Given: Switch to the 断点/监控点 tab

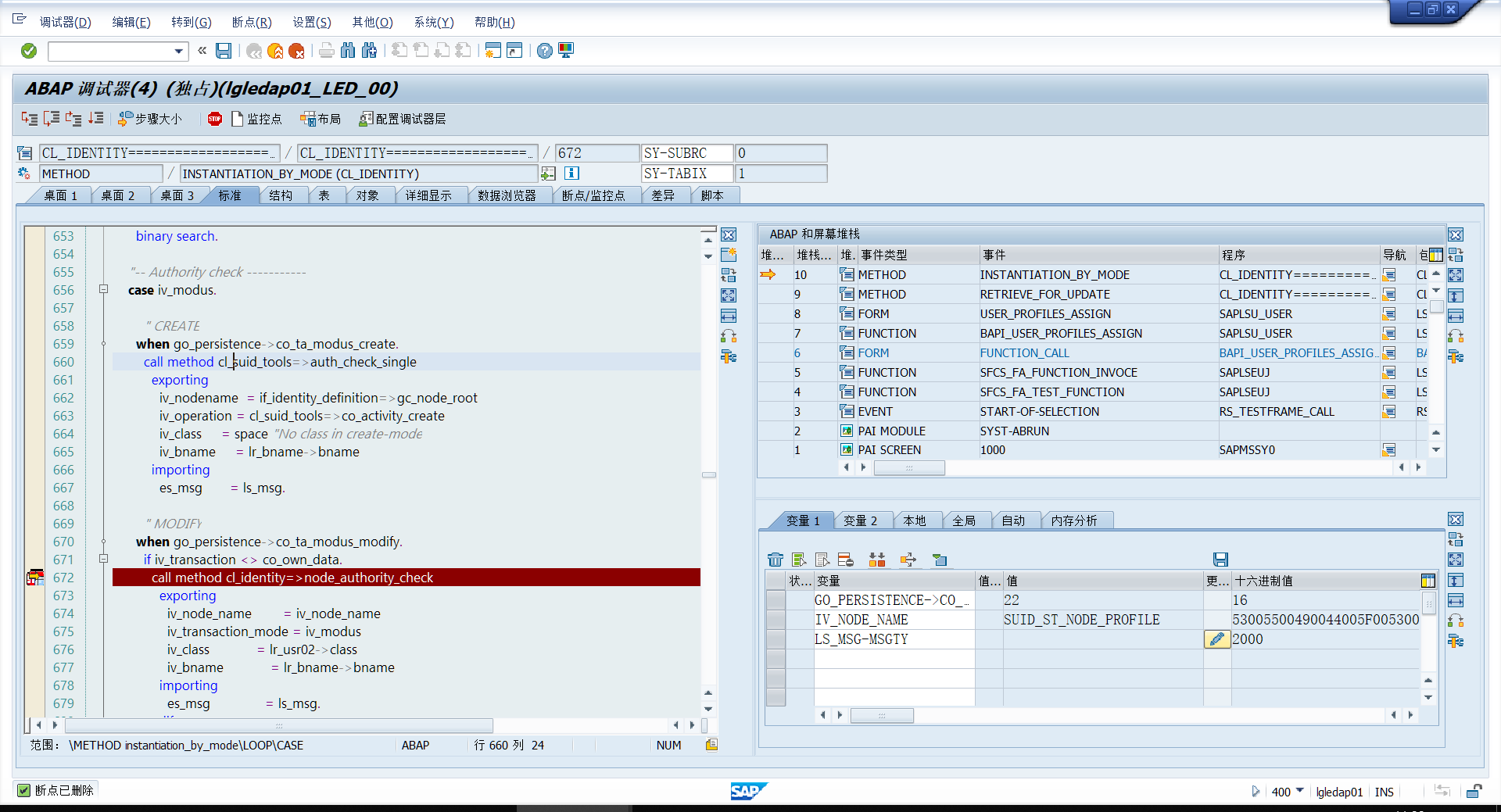Looking at the screenshot, I should pyautogui.click(x=593, y=195).
